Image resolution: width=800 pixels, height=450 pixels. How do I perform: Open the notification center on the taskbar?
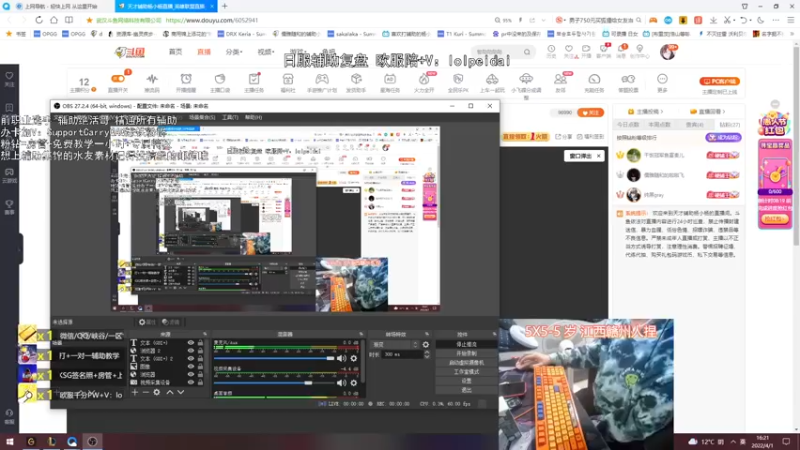click(786, 441)
